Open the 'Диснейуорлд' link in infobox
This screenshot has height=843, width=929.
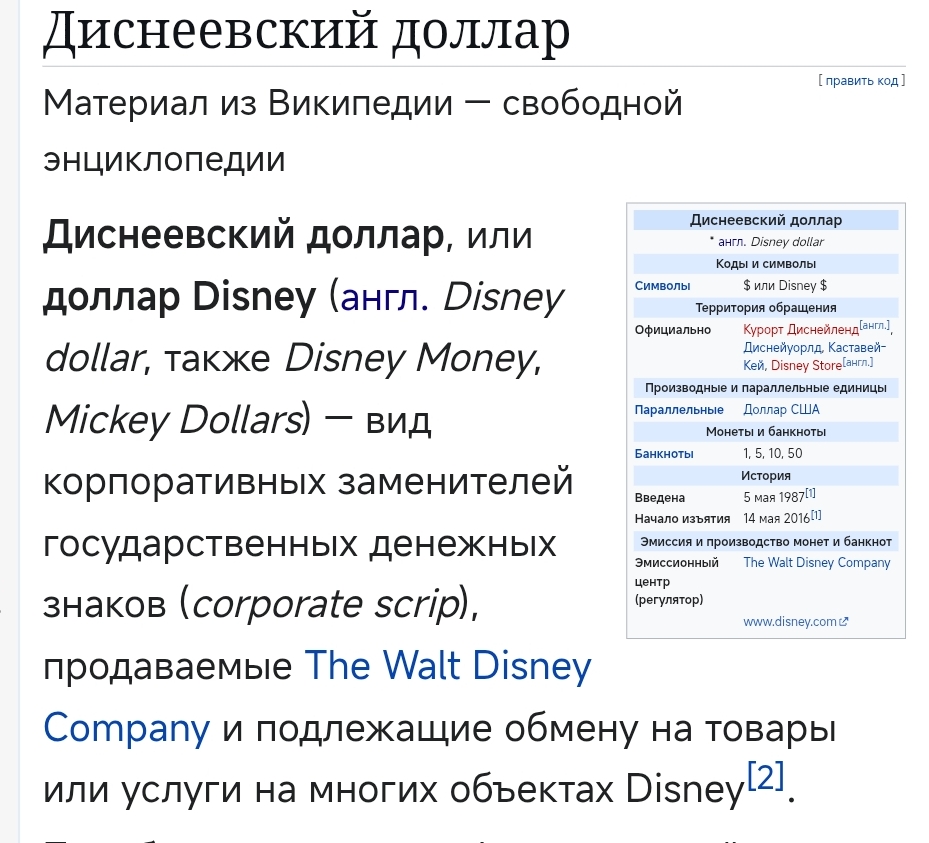[x=783, y=347]
